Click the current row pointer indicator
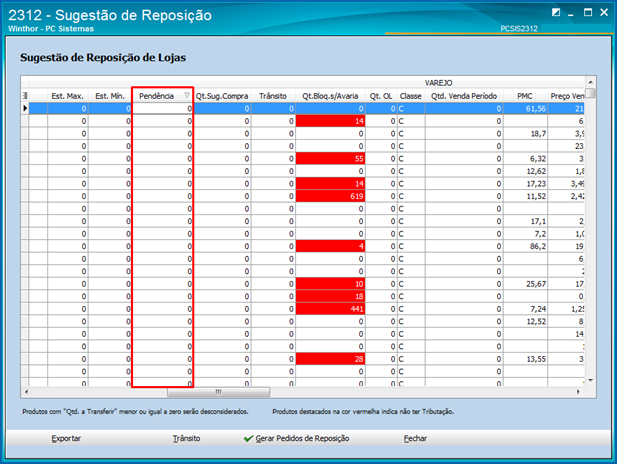The height and width of the screenshot is (464, 617). [x=25, y=108]
